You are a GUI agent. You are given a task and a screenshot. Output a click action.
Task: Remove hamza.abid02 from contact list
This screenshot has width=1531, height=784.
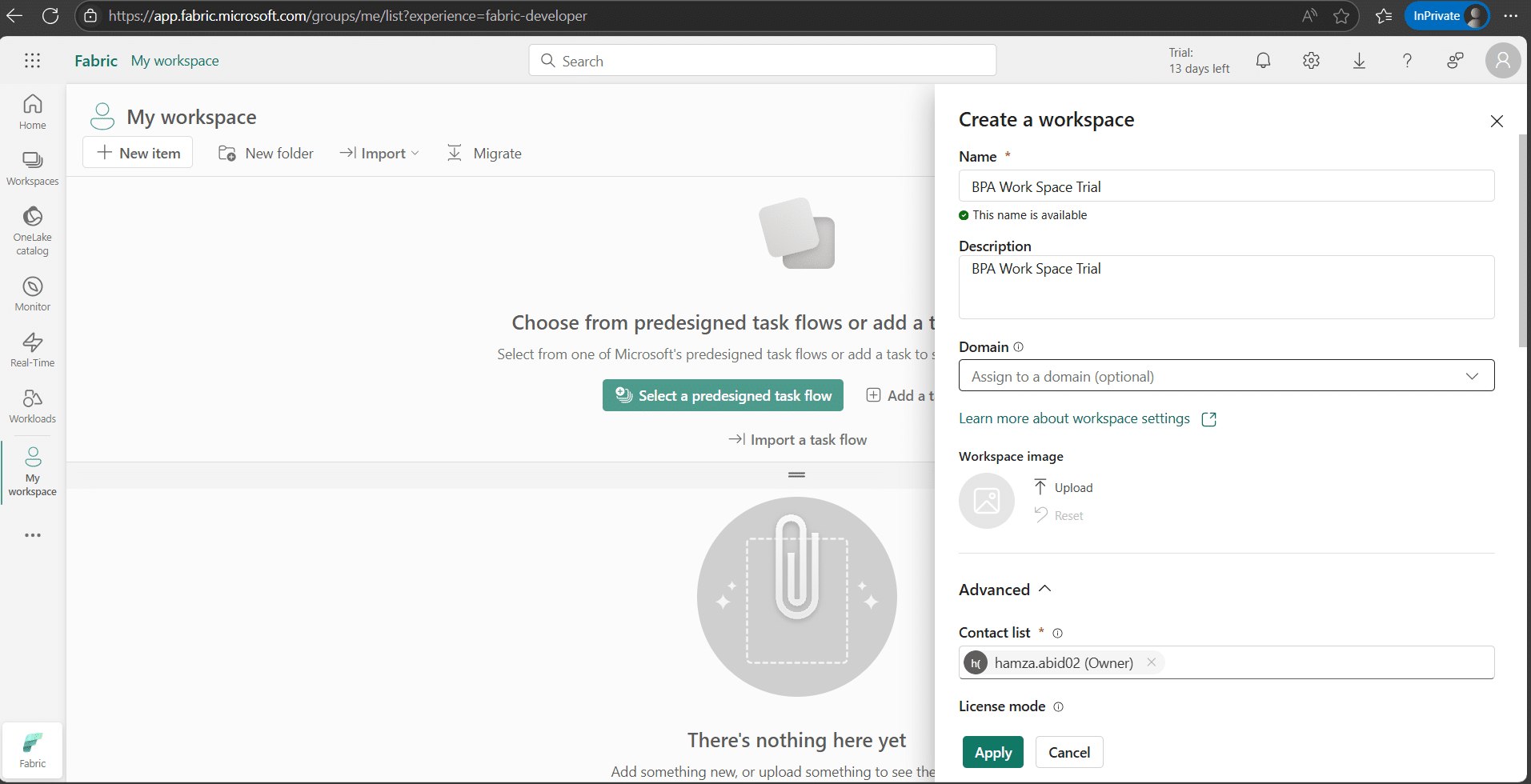tap(1151, 662)
